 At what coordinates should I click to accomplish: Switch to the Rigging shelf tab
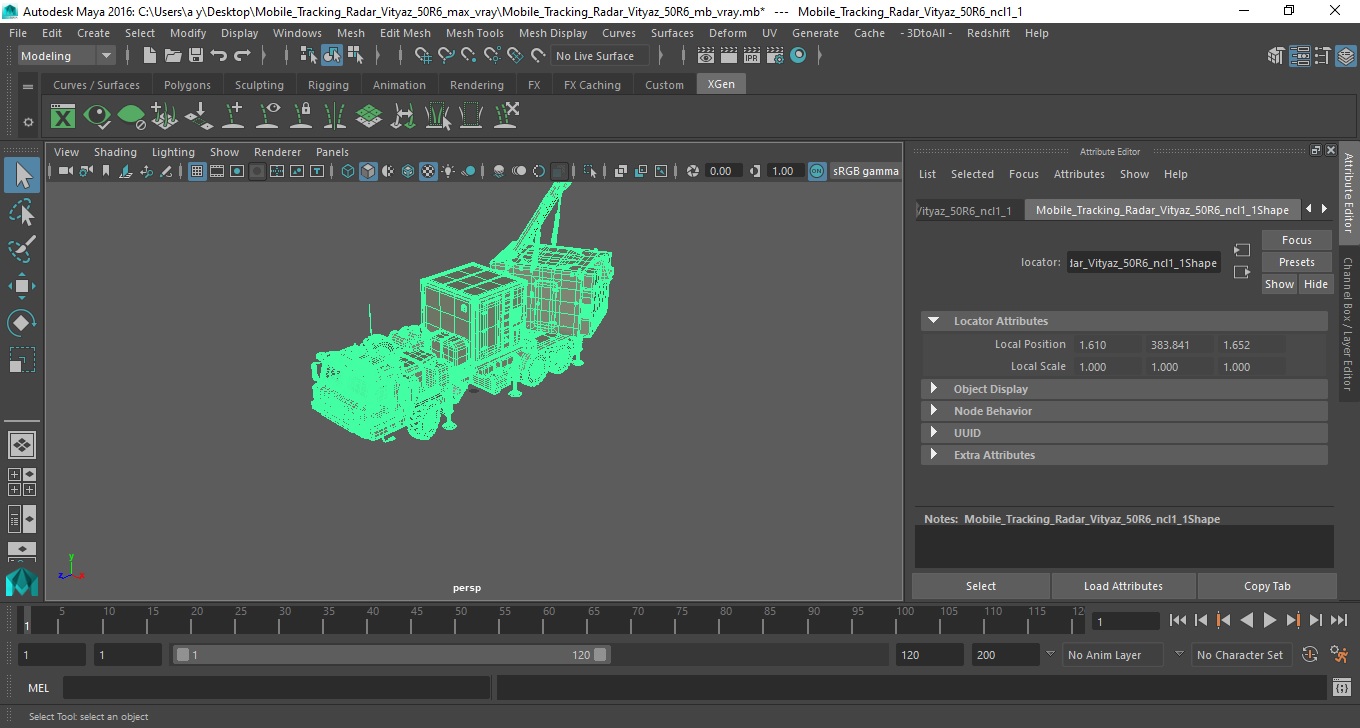point(328,85)
